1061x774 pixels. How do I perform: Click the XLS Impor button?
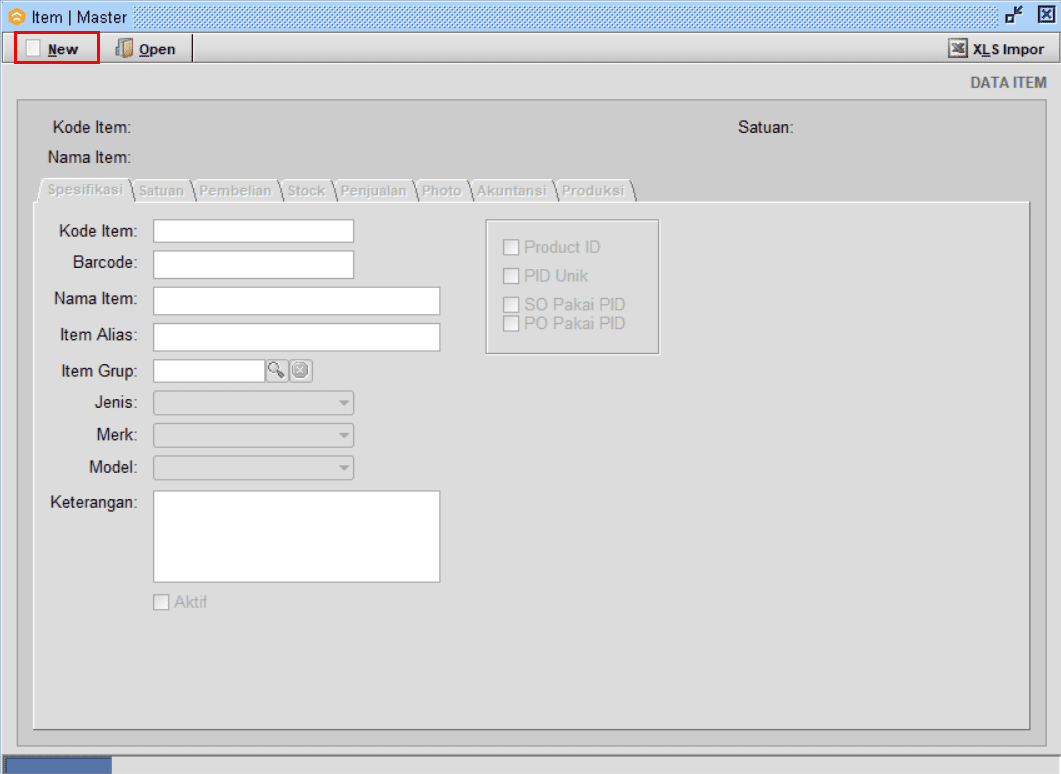(997, 49)
